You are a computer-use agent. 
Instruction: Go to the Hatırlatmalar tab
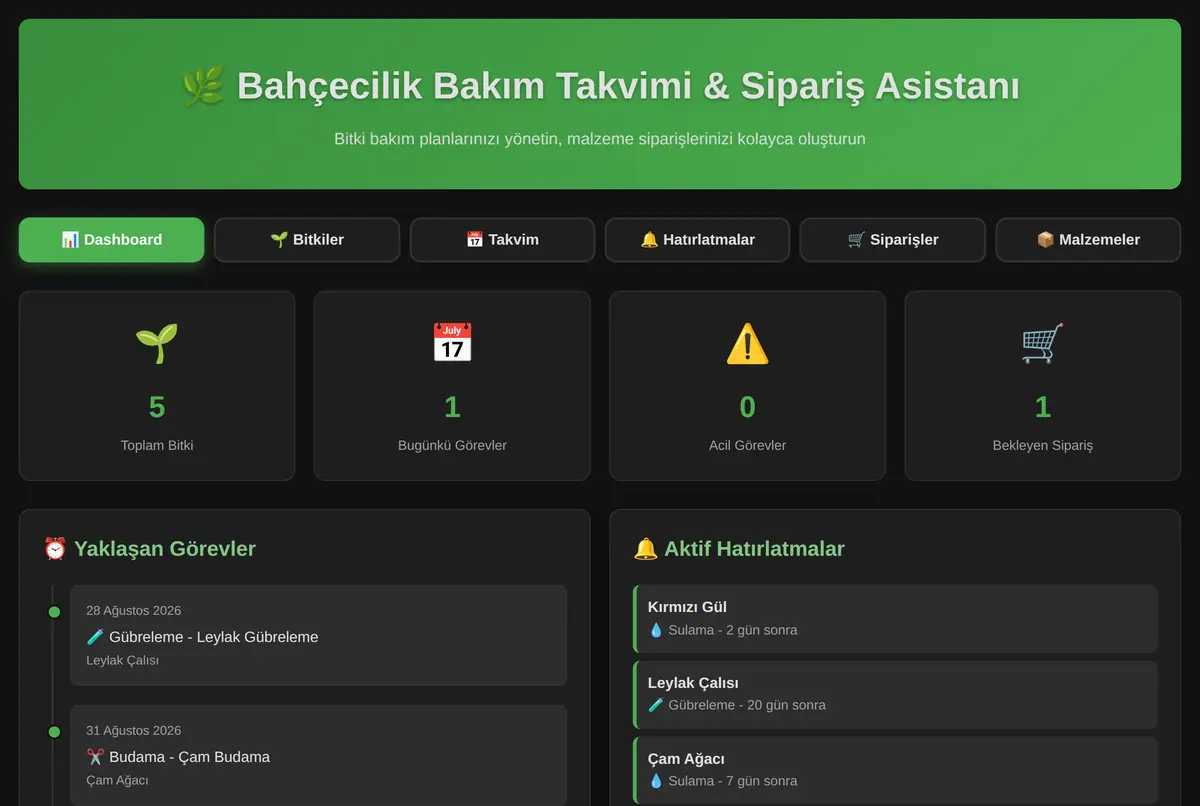click(x=697, y=240)
